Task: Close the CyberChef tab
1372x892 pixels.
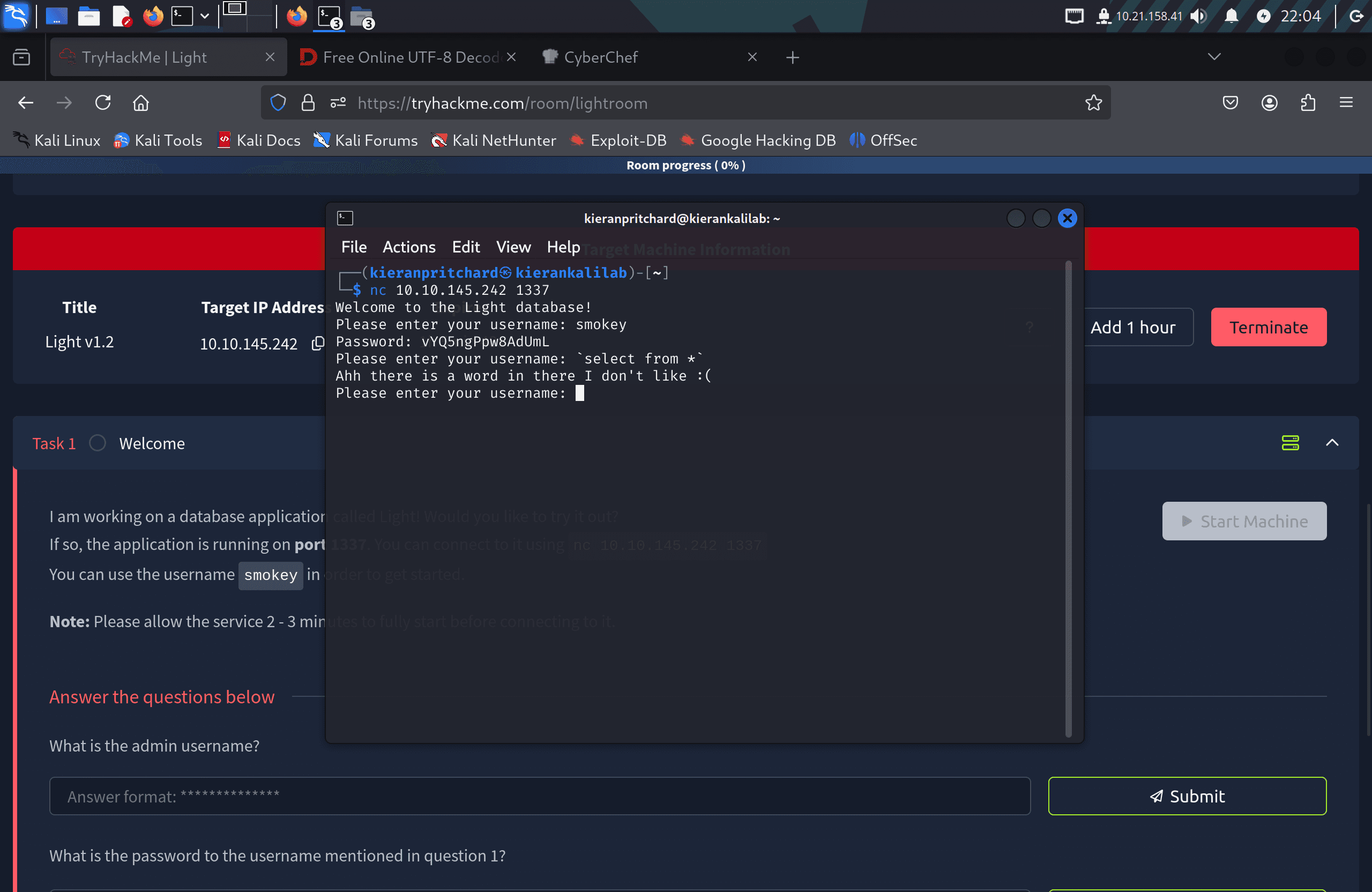Action: 752,57
